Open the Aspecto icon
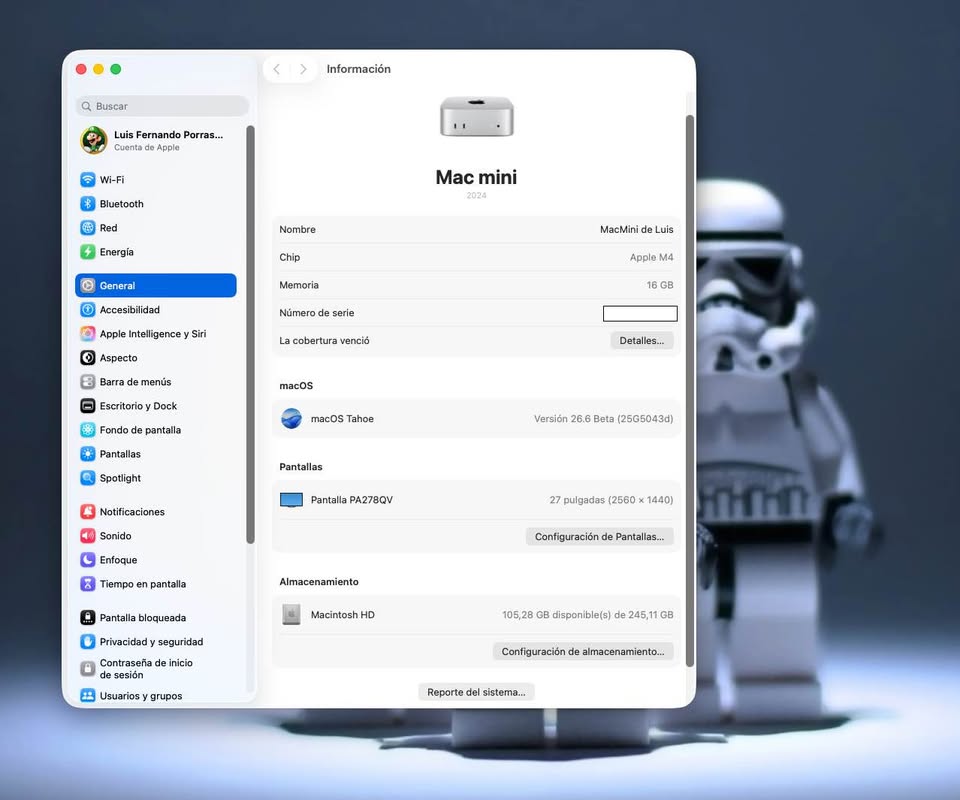This screenshot has height=800, width=960. pyautogui.click(x=88, y=357)
